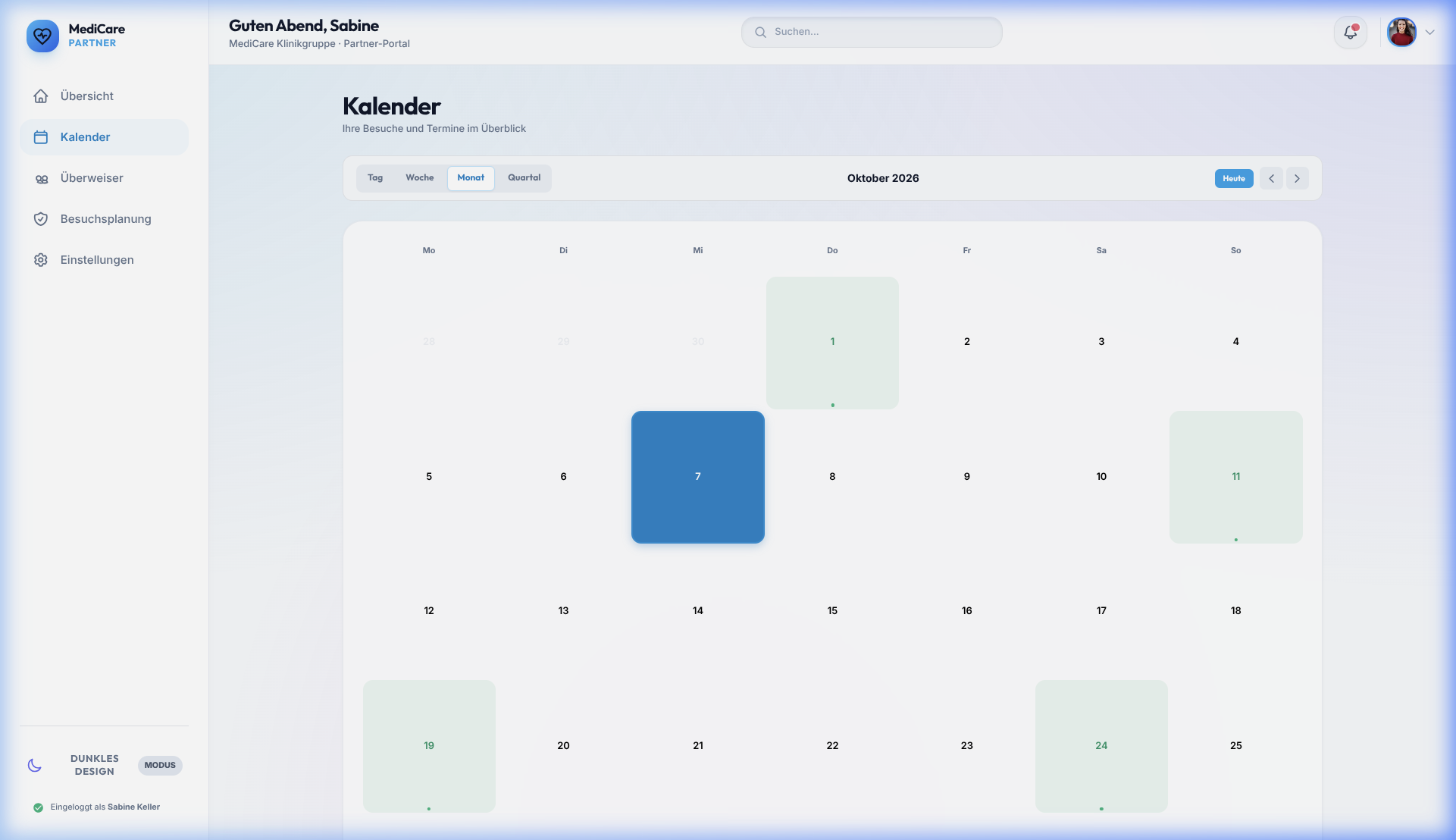Open the Überweiser section
The width and height of the screenshot is (1456, 840).
[x=104, y=178]
